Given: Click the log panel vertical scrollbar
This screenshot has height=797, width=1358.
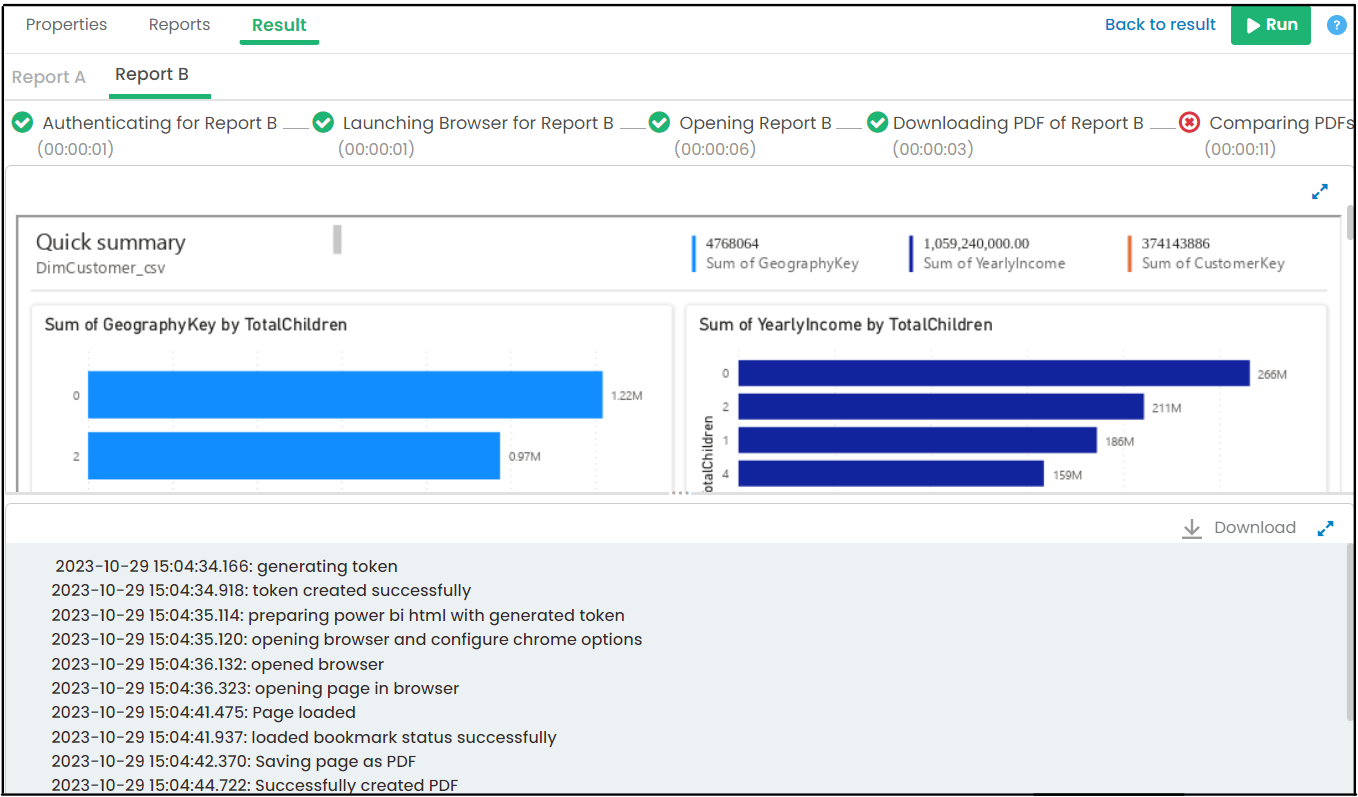Looking at the screenshot, I should (x=1351, y=632).
